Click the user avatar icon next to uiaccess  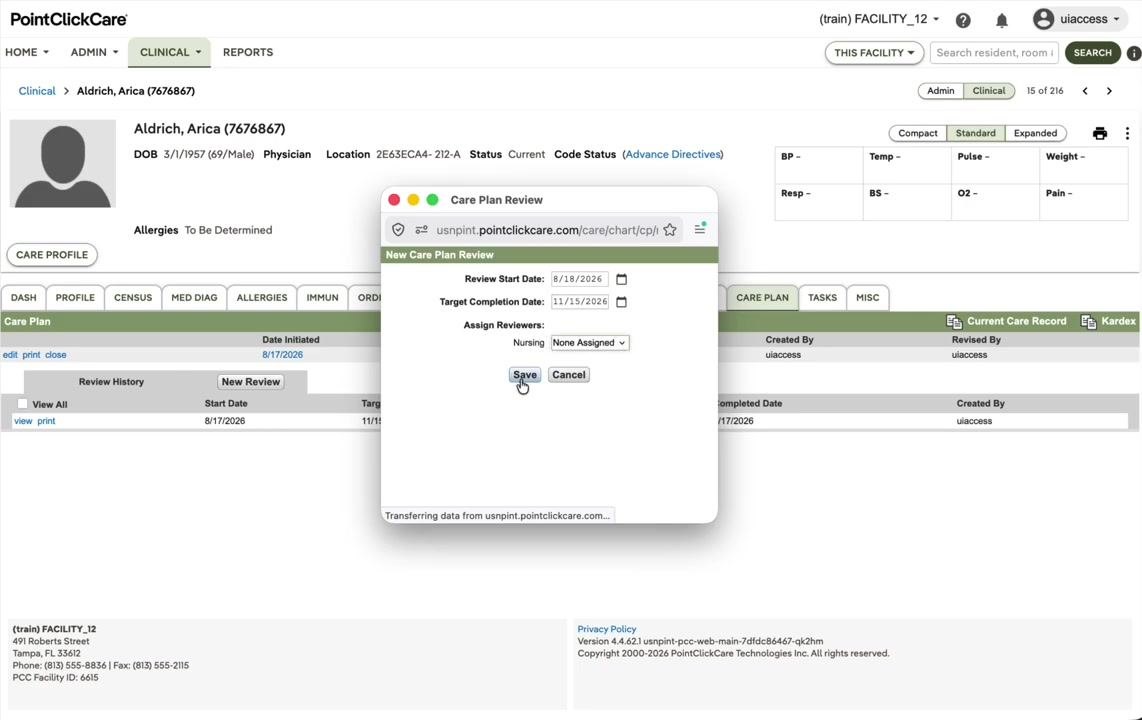point(1043,19)
